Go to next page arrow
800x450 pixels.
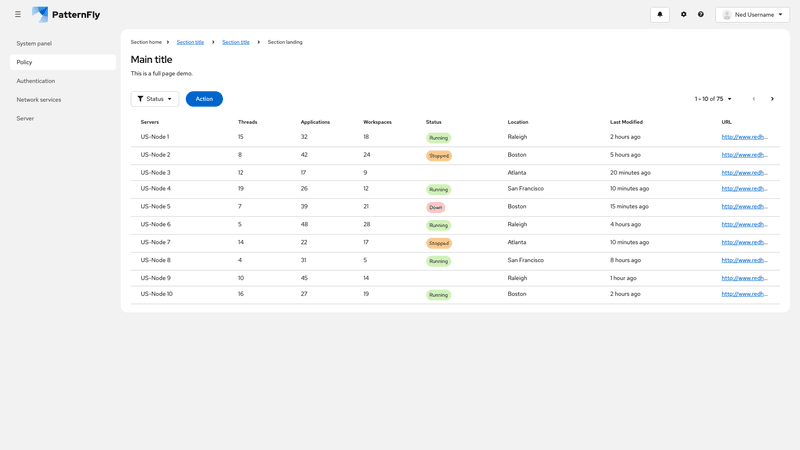click(x=772, y=99)
